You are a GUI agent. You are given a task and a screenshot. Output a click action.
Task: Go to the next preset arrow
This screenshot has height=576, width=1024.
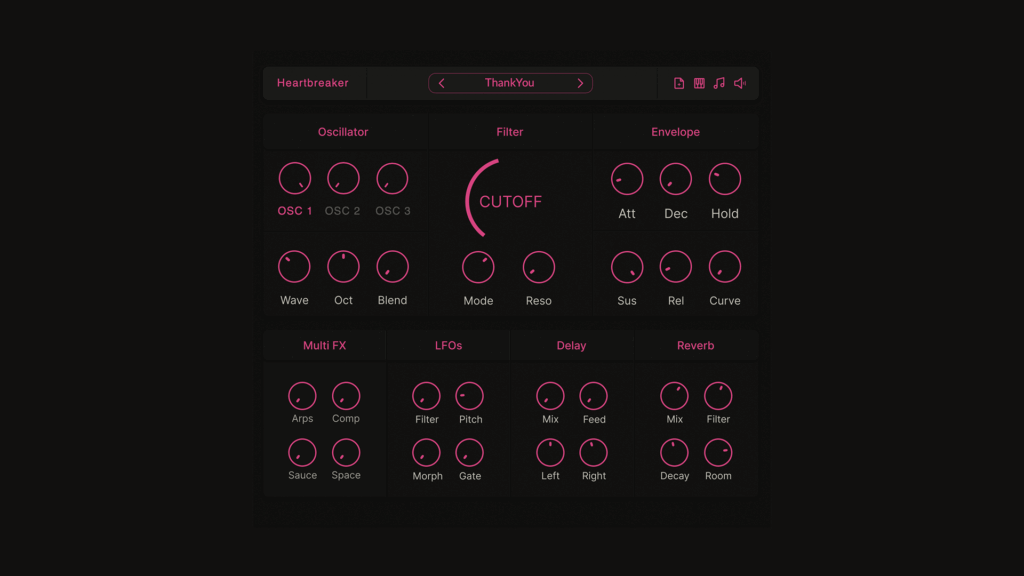(x=580, y=84)
